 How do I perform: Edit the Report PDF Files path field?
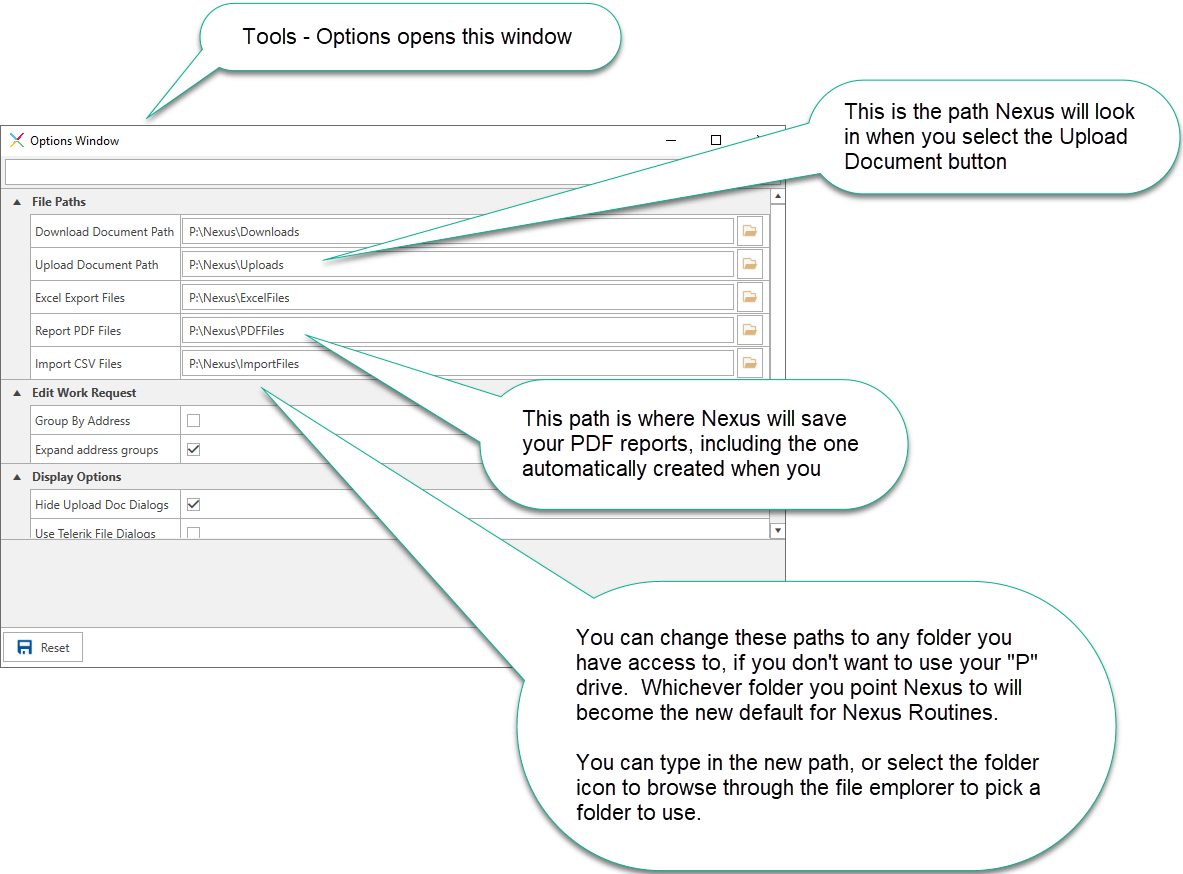coord(457,331)
